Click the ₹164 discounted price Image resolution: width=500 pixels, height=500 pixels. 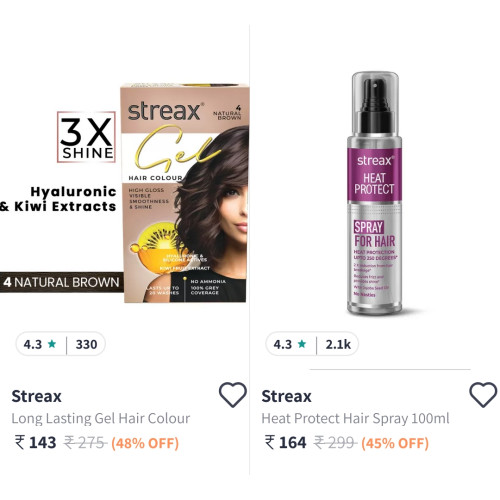click(x=286, y=443)
